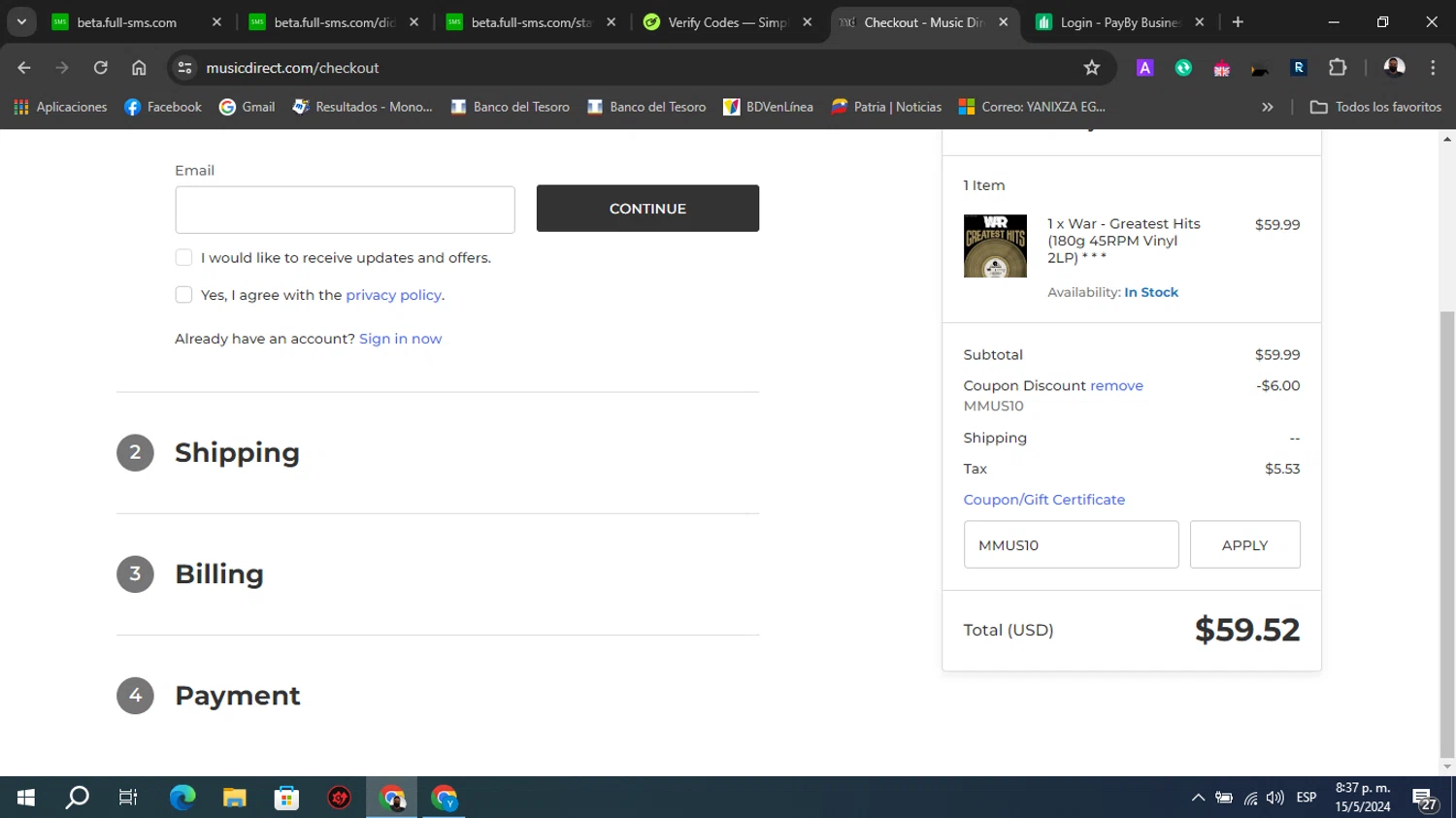Click the browser forward arrow
This screenshot has width=1456, height=818.
62,68
